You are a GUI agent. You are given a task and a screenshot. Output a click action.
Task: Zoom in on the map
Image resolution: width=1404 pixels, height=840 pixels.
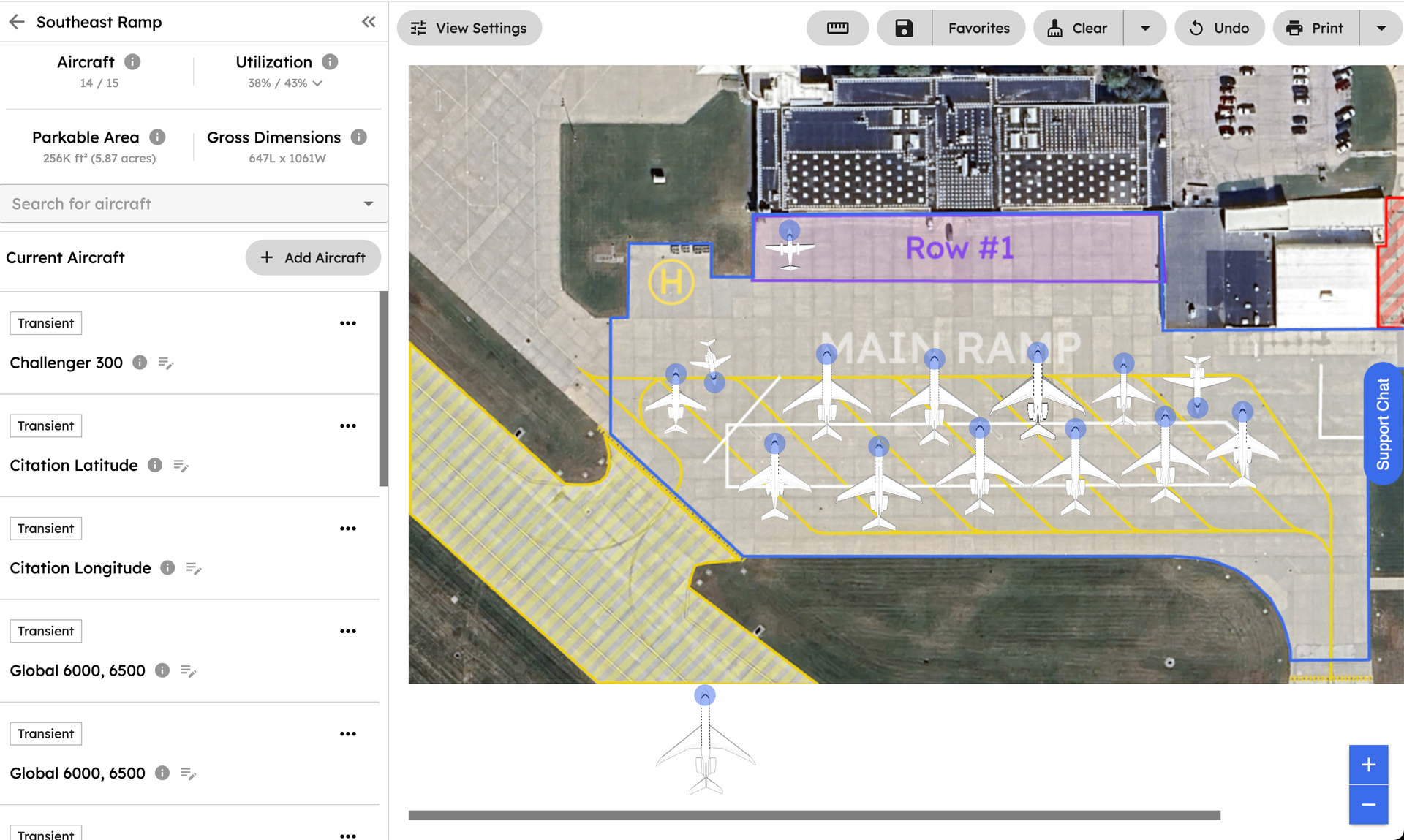(1369, 765)
